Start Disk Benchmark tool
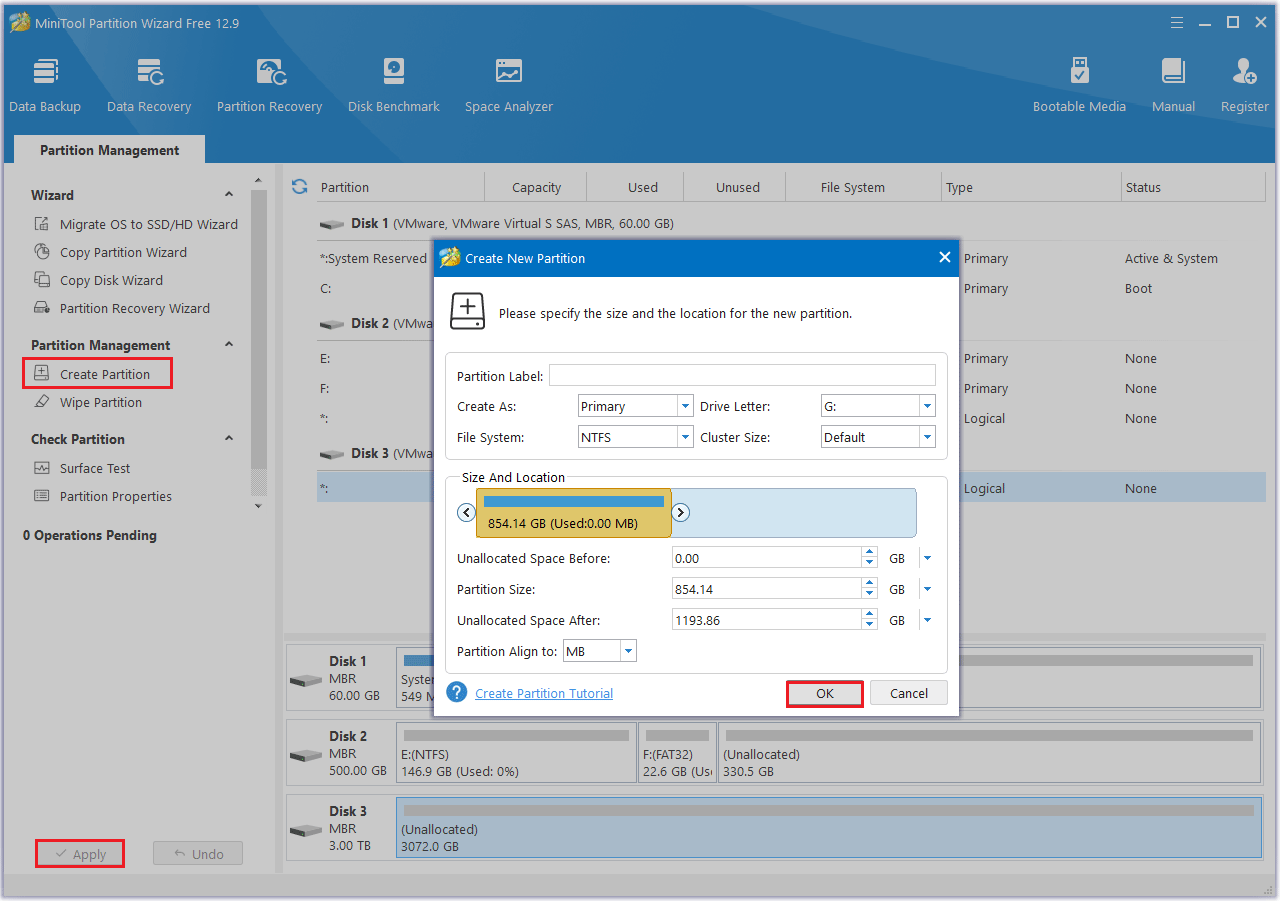1281x902 pixels. (x=394, y=85)
